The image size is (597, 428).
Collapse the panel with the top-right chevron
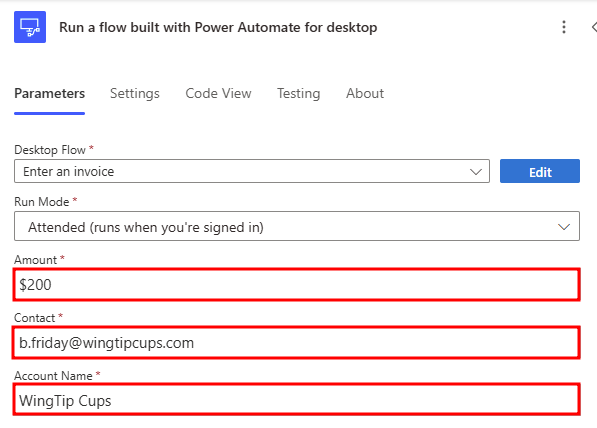(594, 27)
